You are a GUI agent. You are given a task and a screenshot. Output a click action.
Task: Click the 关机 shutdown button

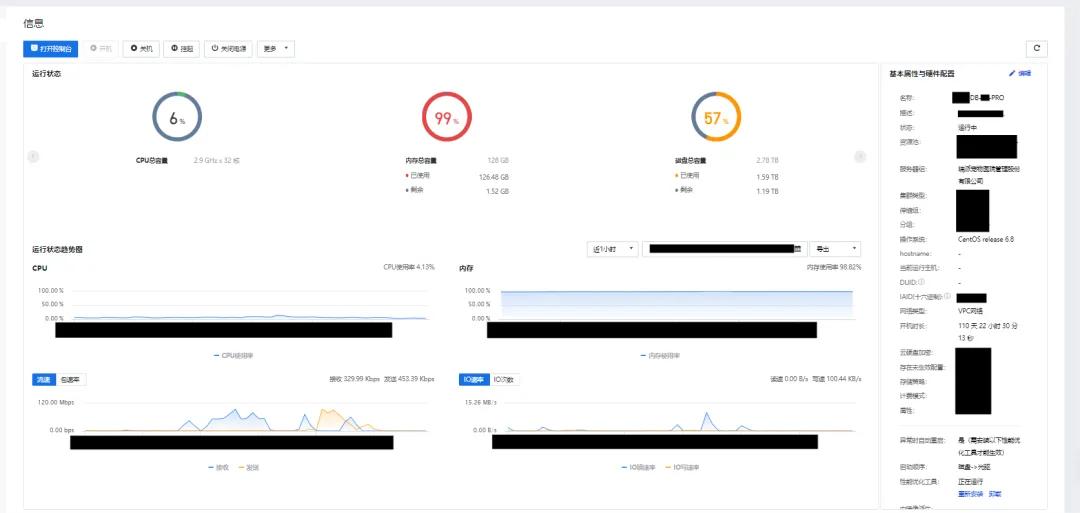tap(140, 48)
